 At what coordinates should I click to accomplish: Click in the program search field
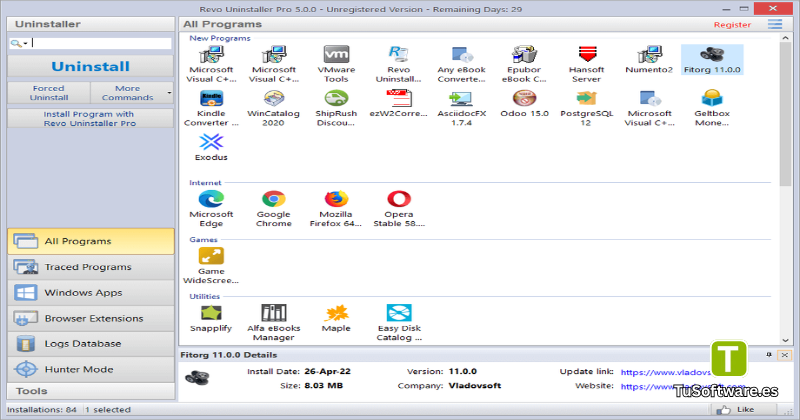(x=101, y=43)
